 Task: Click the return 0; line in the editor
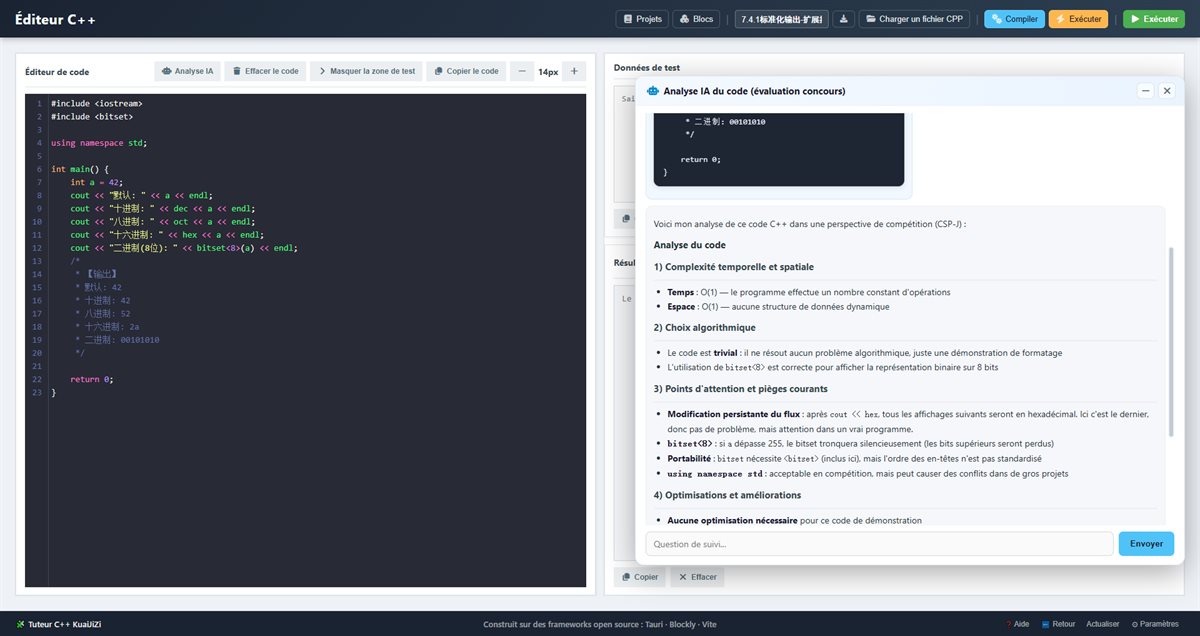91,379
